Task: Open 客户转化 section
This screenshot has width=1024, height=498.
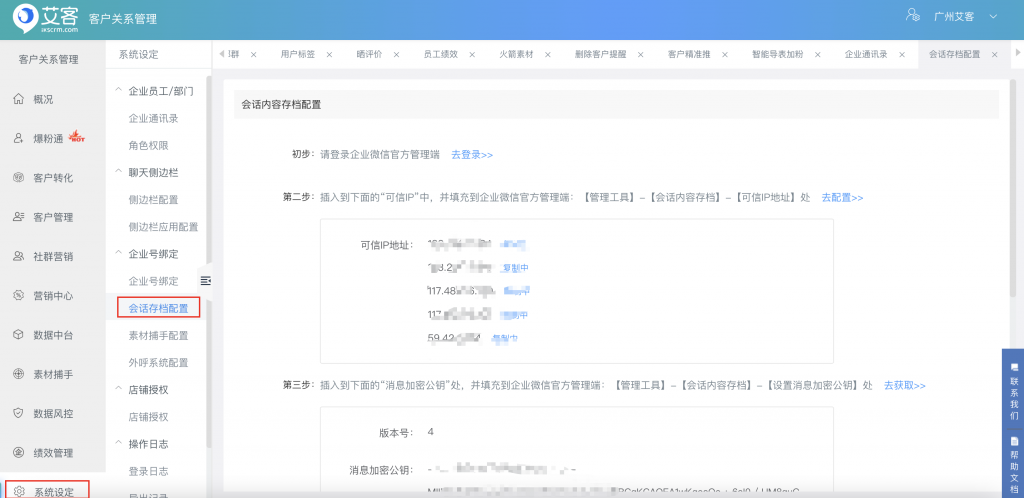Action: click(53, 178)
